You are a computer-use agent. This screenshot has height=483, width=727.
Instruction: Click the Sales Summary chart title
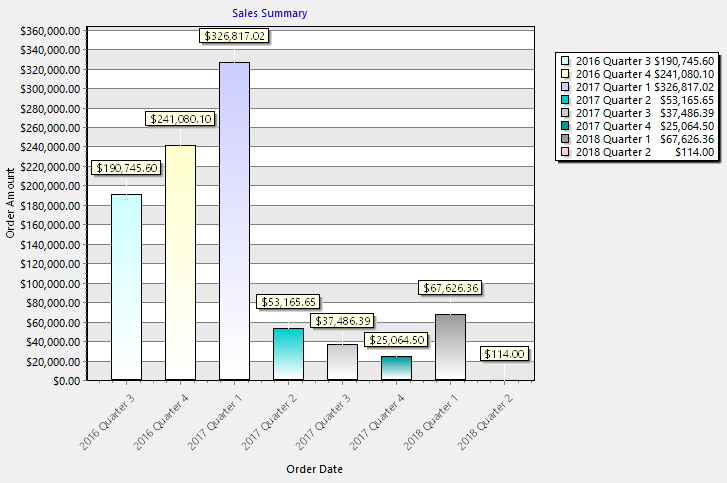coord(270,13)
